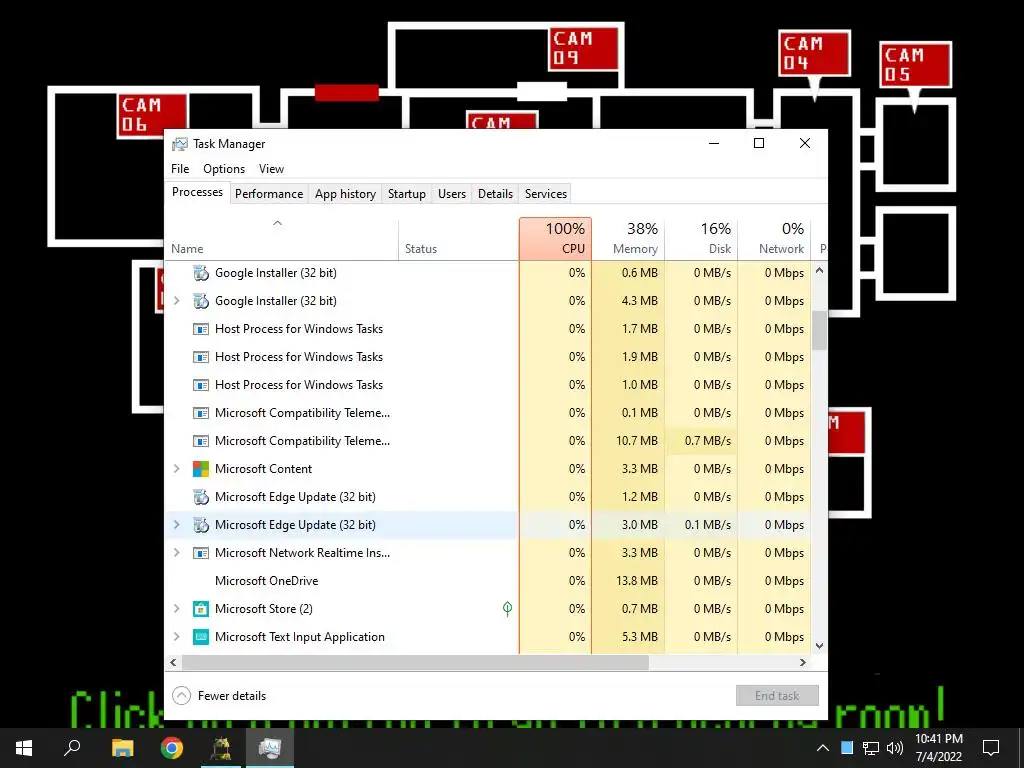Click the vertical scrollbar up arrow

820,270
